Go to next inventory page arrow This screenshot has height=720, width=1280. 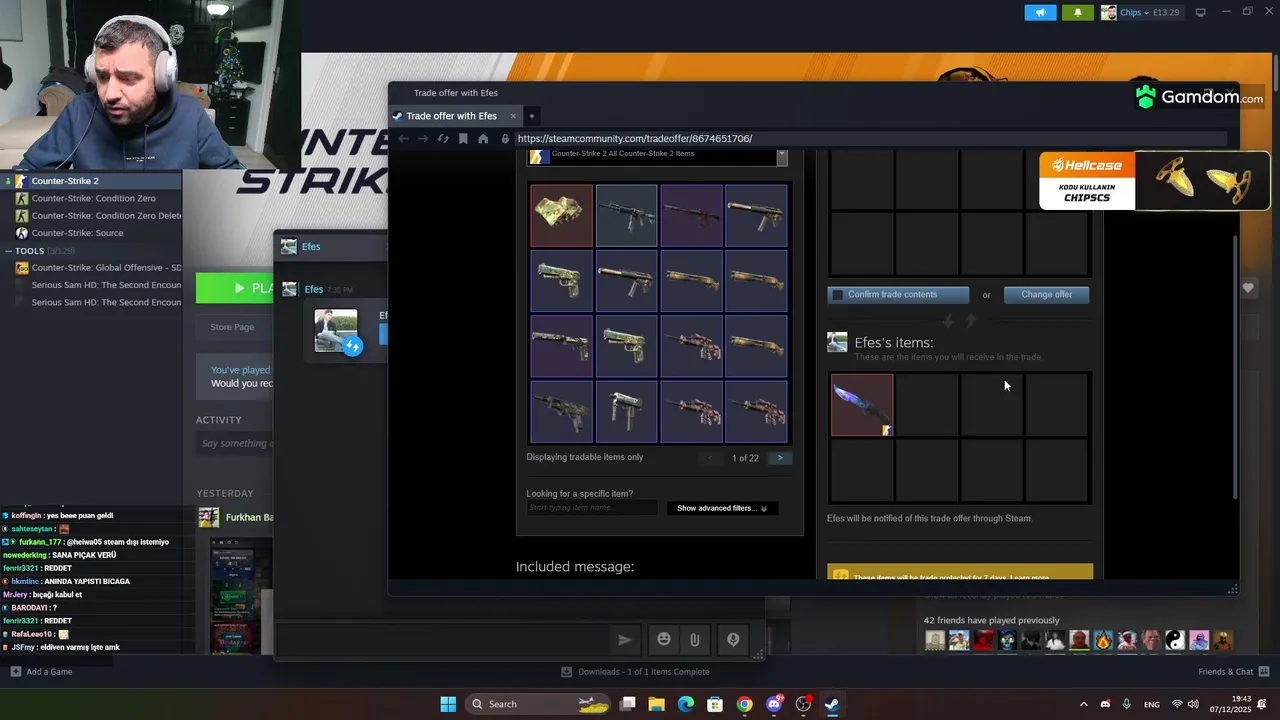(780, 458)
